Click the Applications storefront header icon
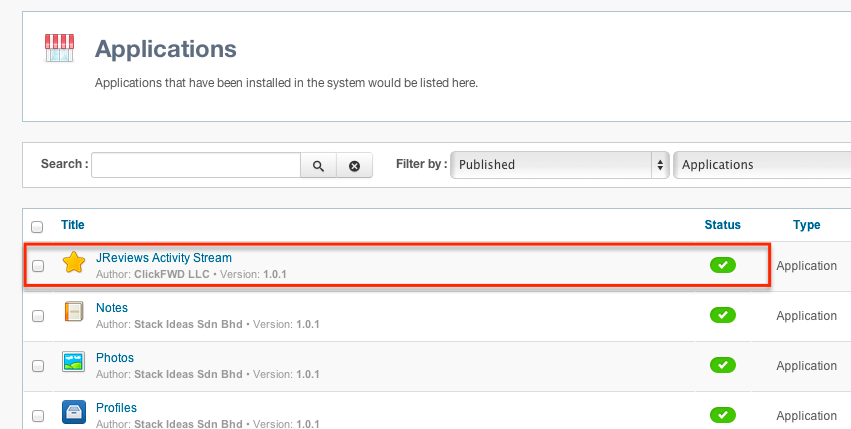Image resolution: width=851 pixels, height=429 pixels. 59,47
